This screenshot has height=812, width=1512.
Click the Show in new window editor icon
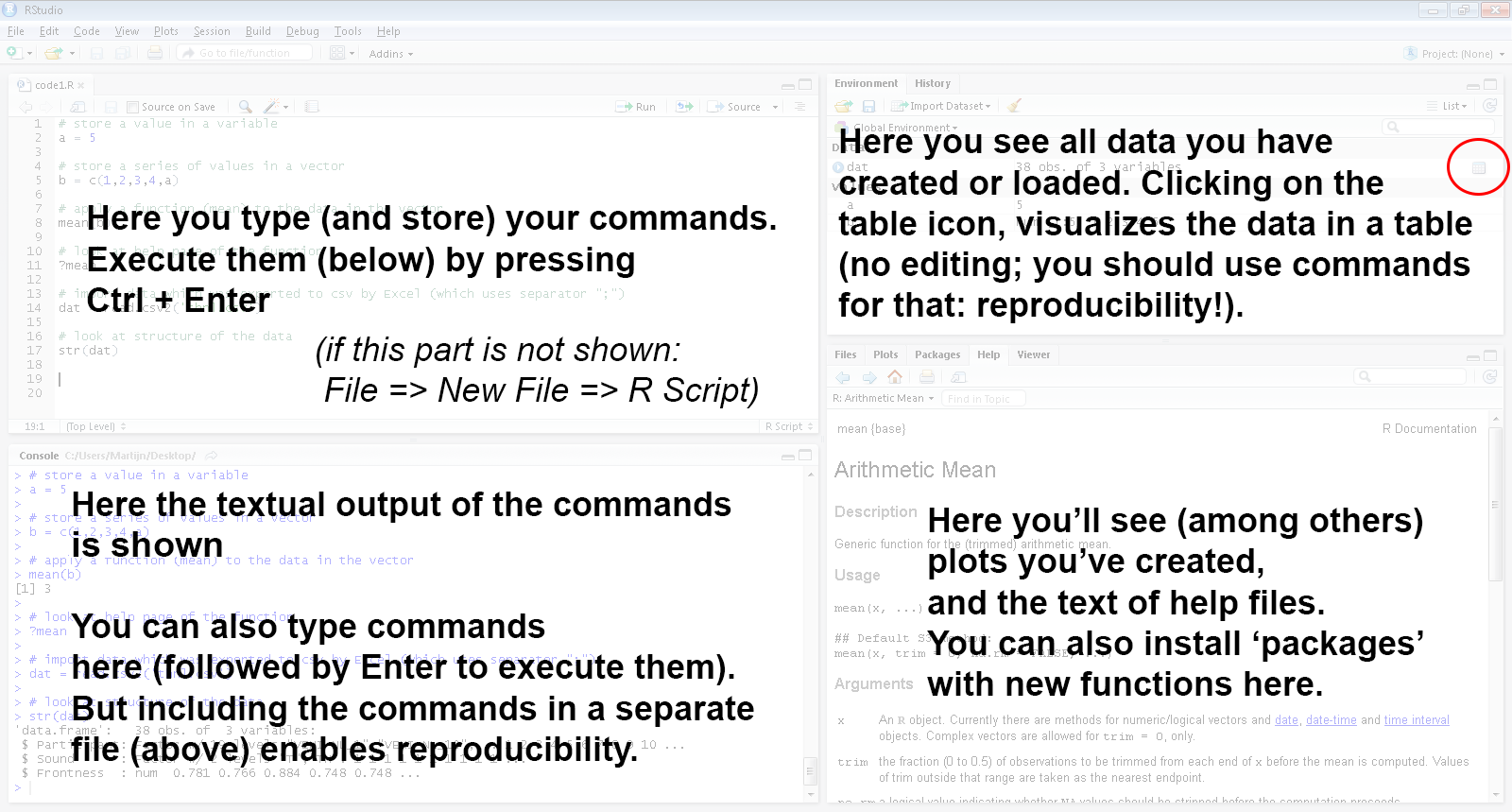tap(78, 107)
